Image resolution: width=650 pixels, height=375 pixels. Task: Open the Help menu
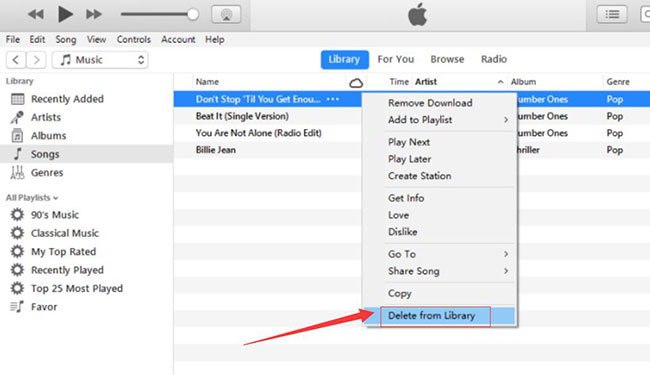215,39
